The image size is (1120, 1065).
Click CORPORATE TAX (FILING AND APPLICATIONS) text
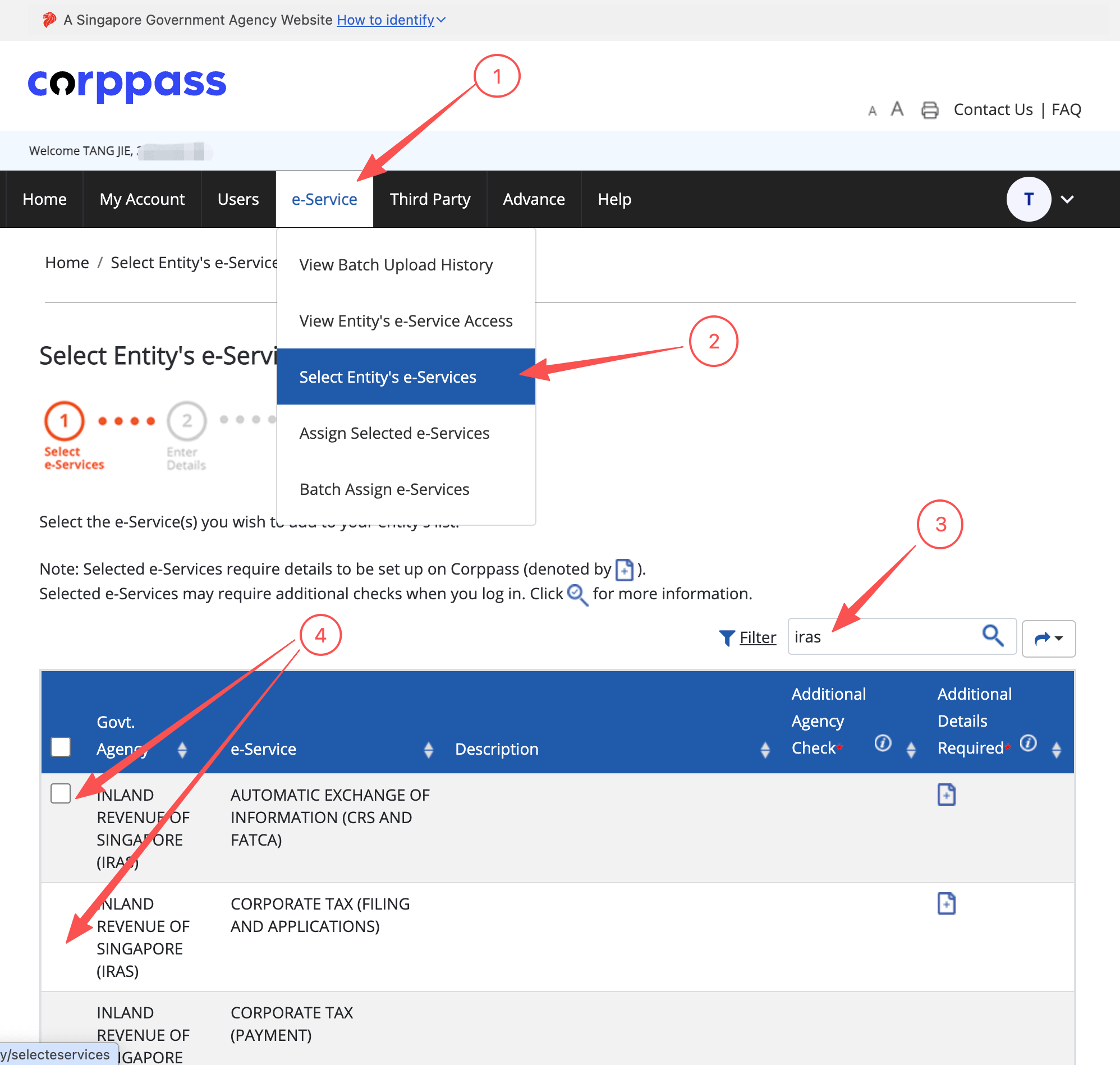coord(320,915)
